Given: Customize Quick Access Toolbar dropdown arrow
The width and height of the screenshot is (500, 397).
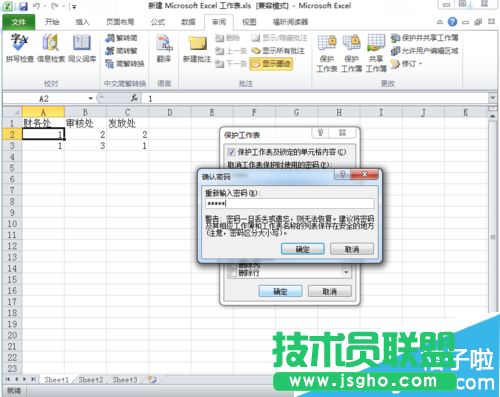Looking at the screenshot, I should point(74,6).
